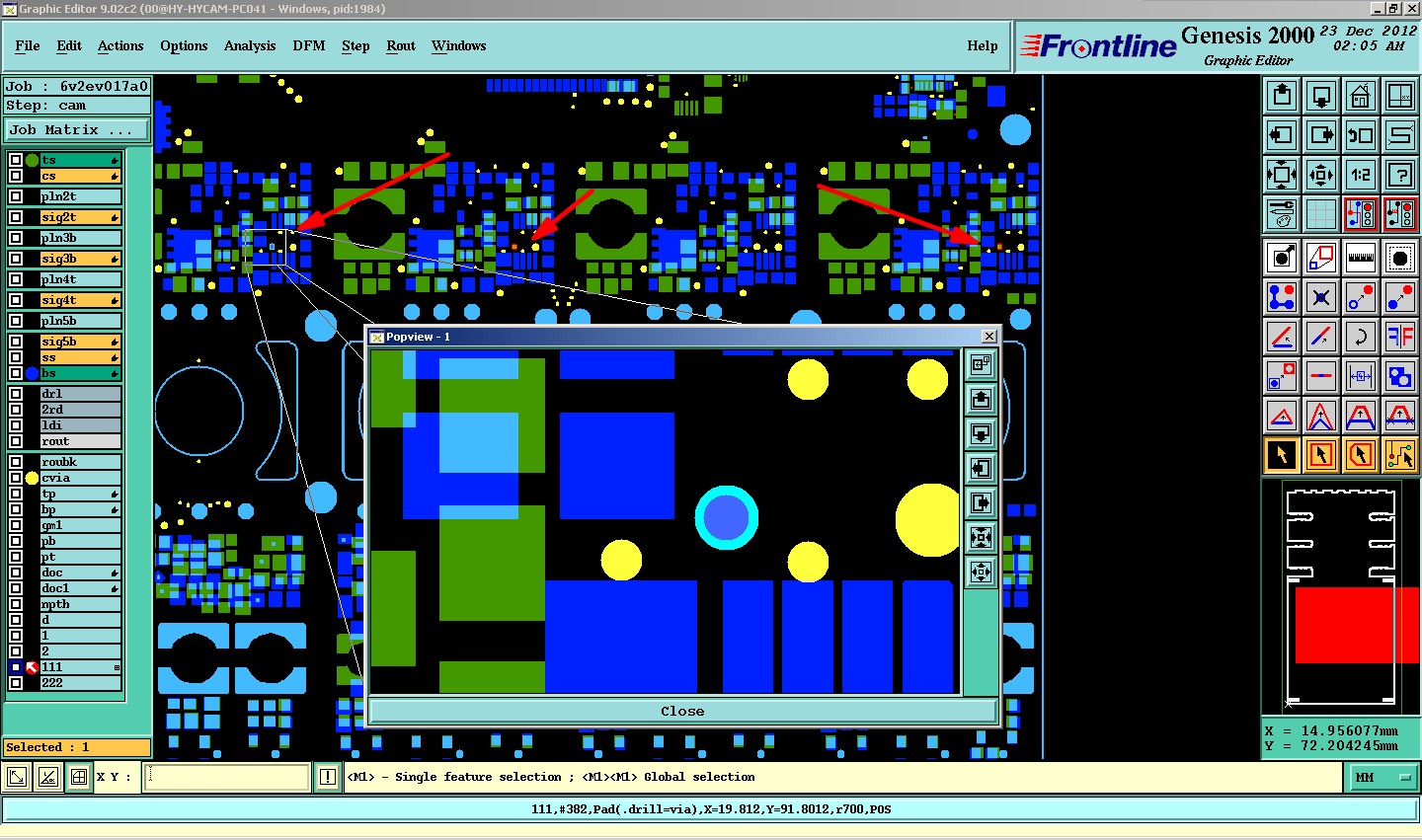This screenshot has width=1422, height=840.
Task: Select the rectangle area select tool
Action: click(1321, 455)
